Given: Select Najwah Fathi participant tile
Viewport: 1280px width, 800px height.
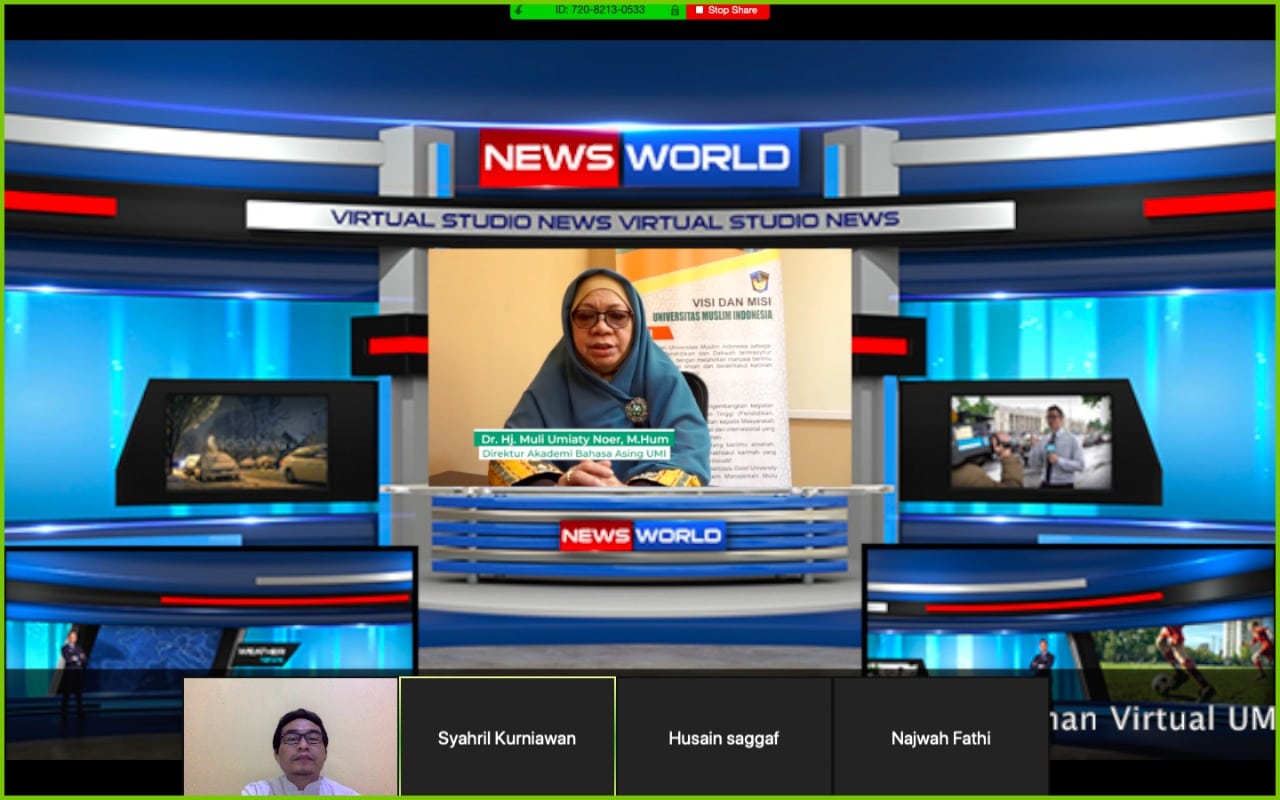Looking at the screenshot, I should click(x=940, y=737).
